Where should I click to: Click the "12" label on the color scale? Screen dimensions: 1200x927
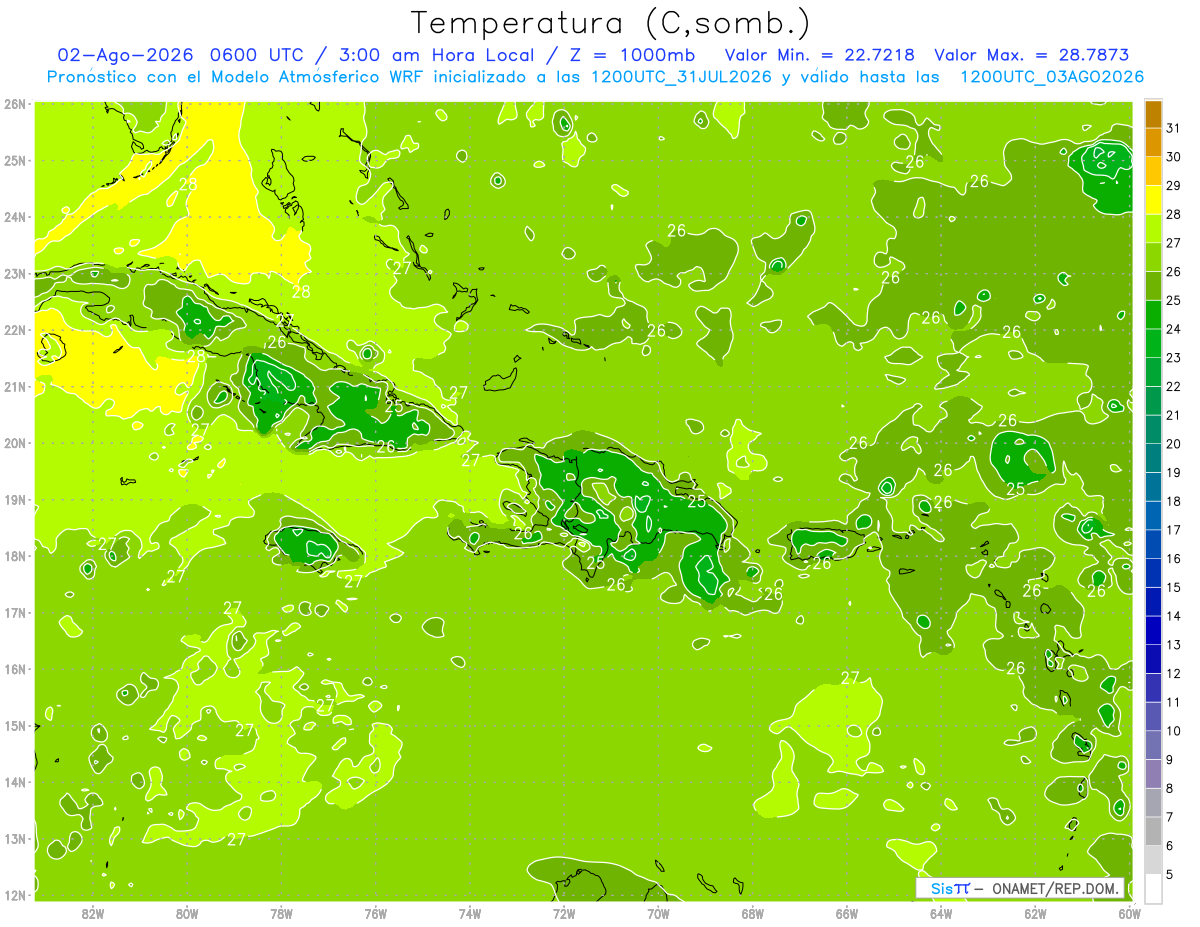point(1174,673)
